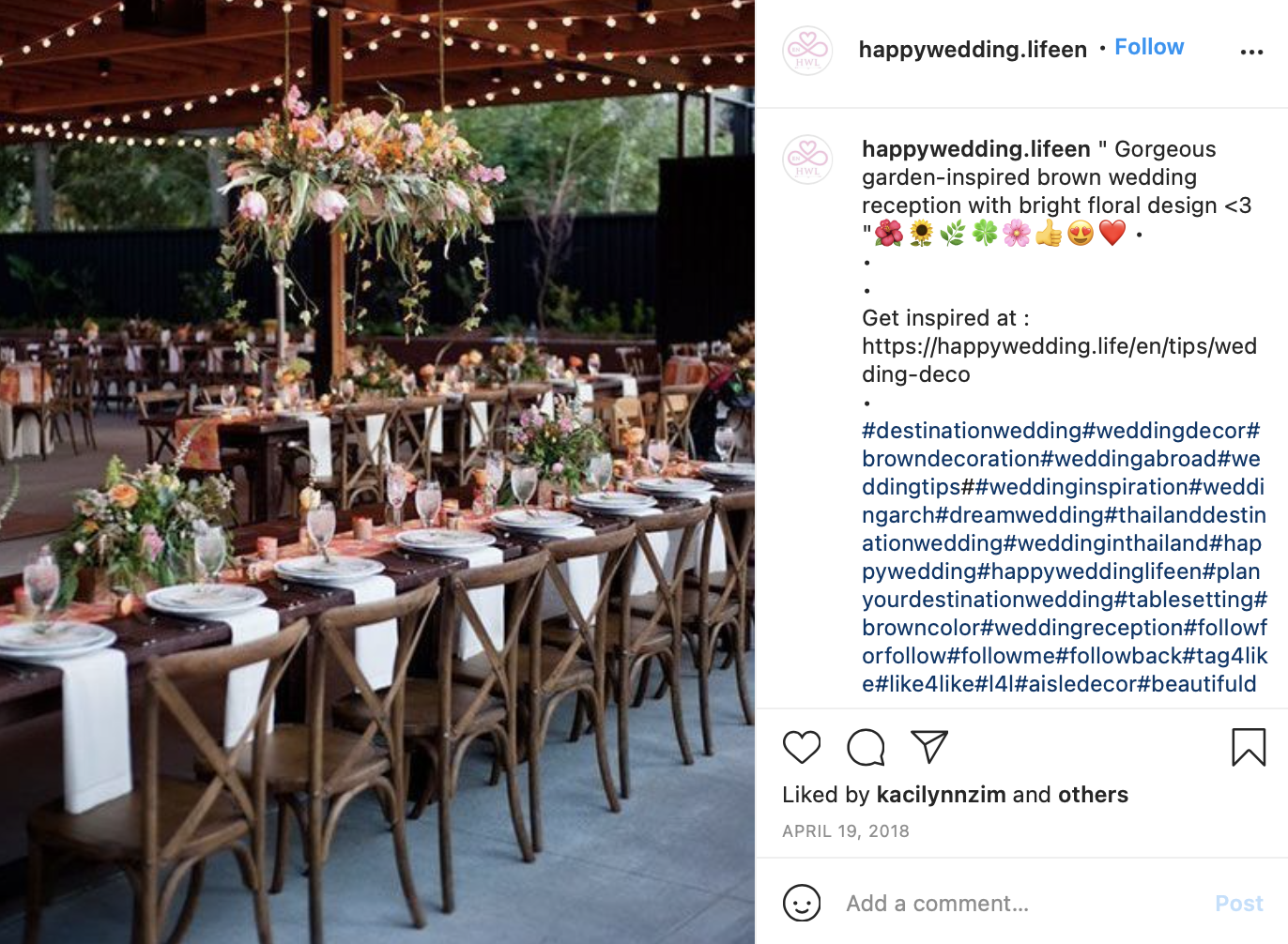This screenshot has height=944, width=1288.
Task: Open the three-dot more options menu
Action: point(1251,52)
